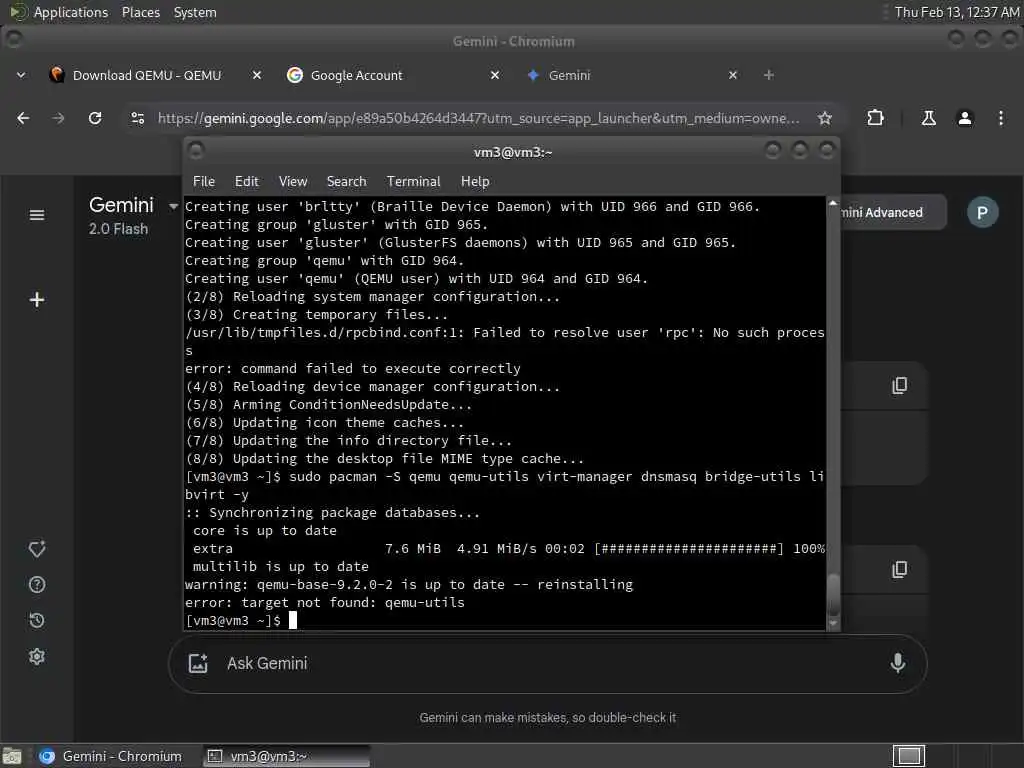This screenshot has width=1024, height=768.
Task: Open the Extensions puzzle icon
Action: (x=875, y=118)
